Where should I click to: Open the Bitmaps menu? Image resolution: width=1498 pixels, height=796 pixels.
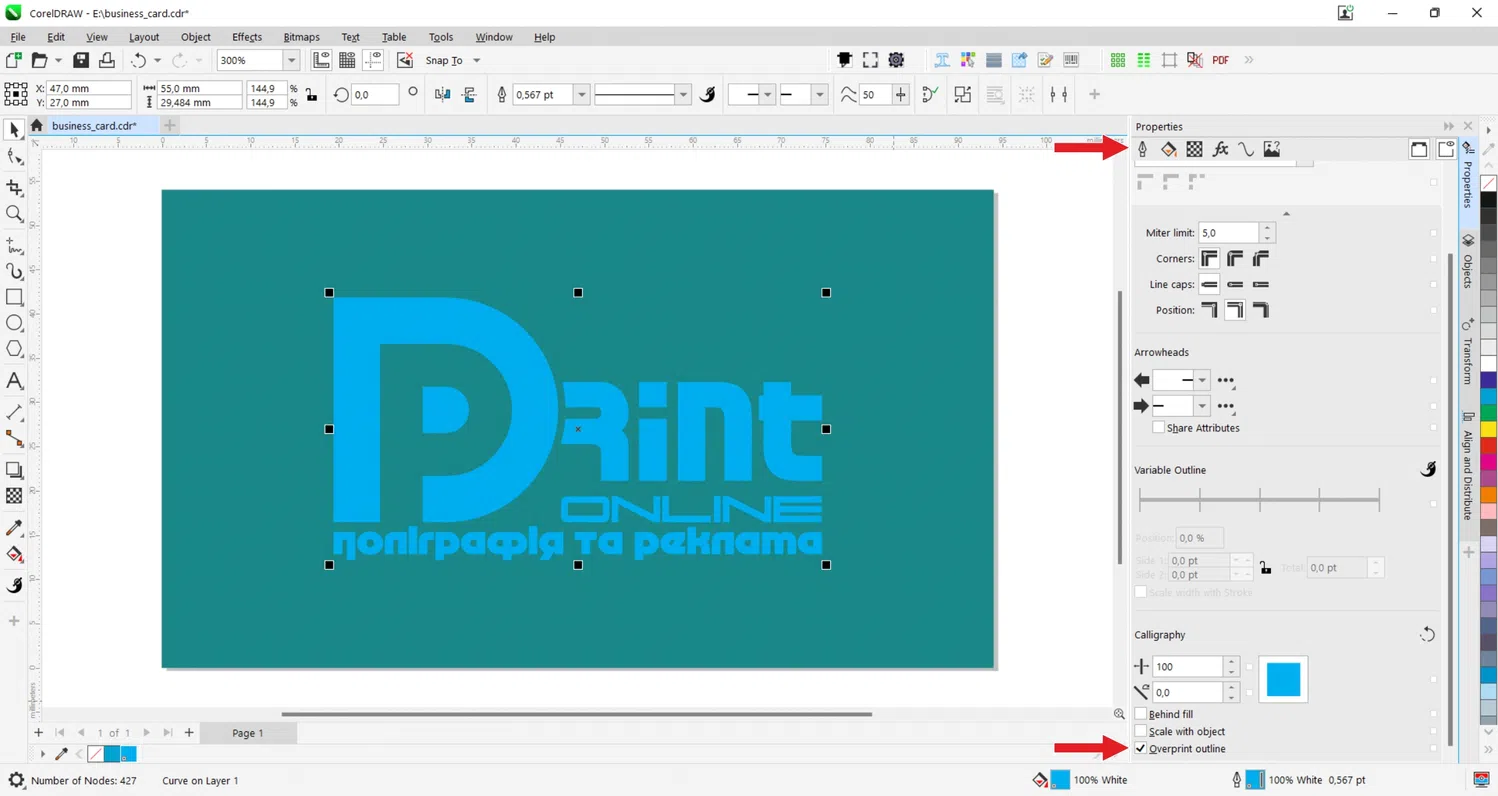coord(301,37)
